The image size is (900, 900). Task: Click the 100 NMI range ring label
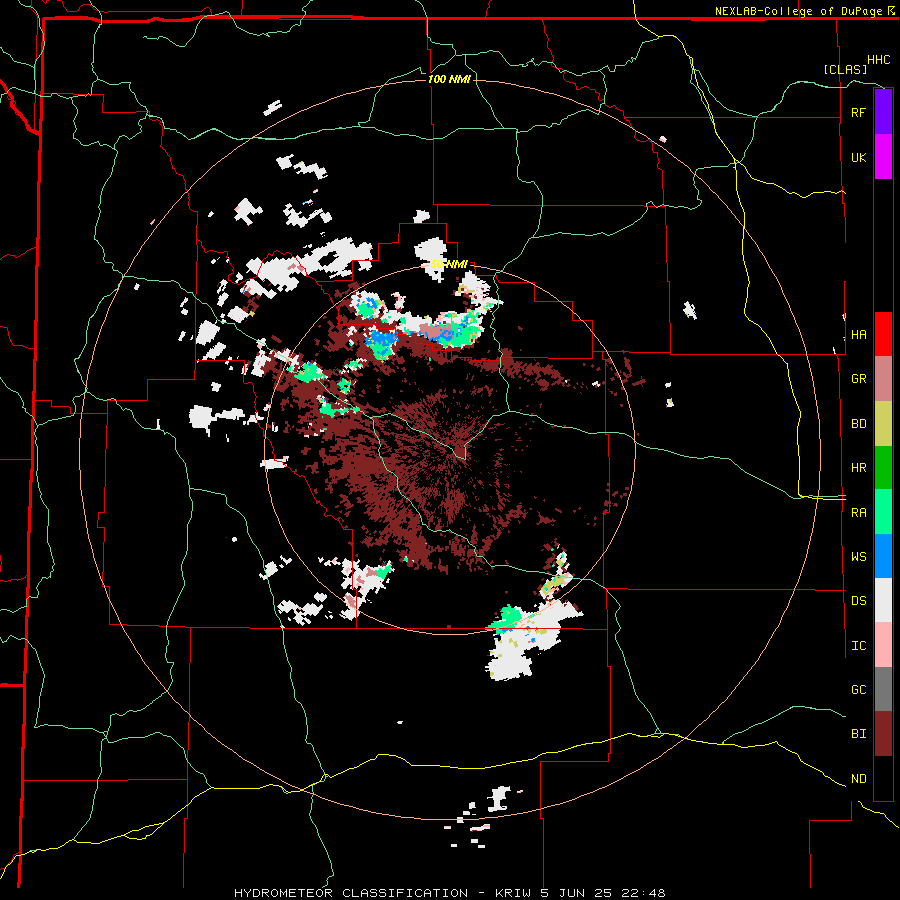tap(449, 79)
